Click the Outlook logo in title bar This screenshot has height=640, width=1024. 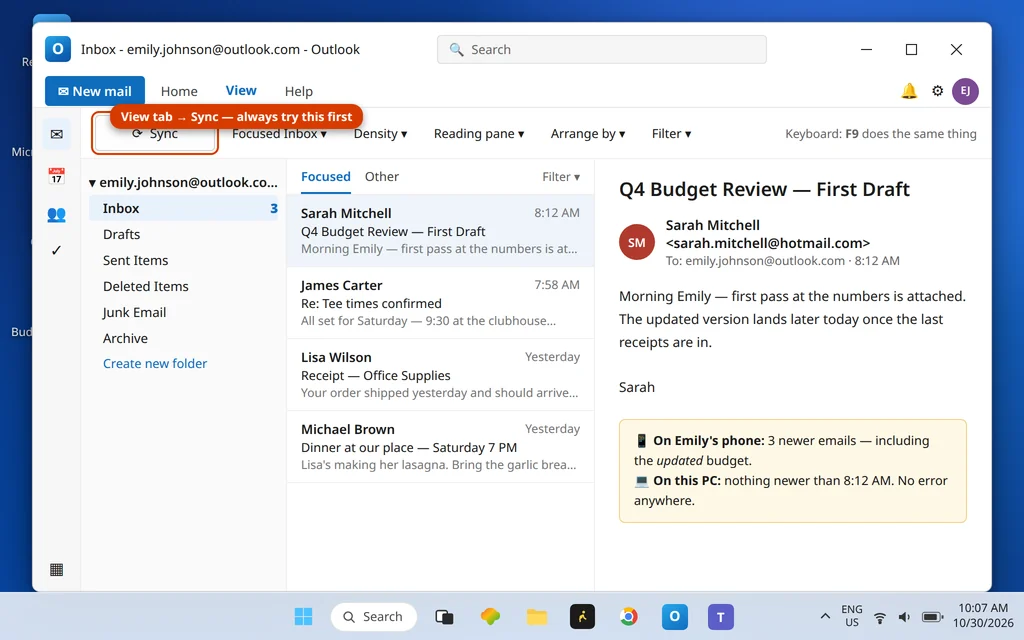(x=57, y=49)
